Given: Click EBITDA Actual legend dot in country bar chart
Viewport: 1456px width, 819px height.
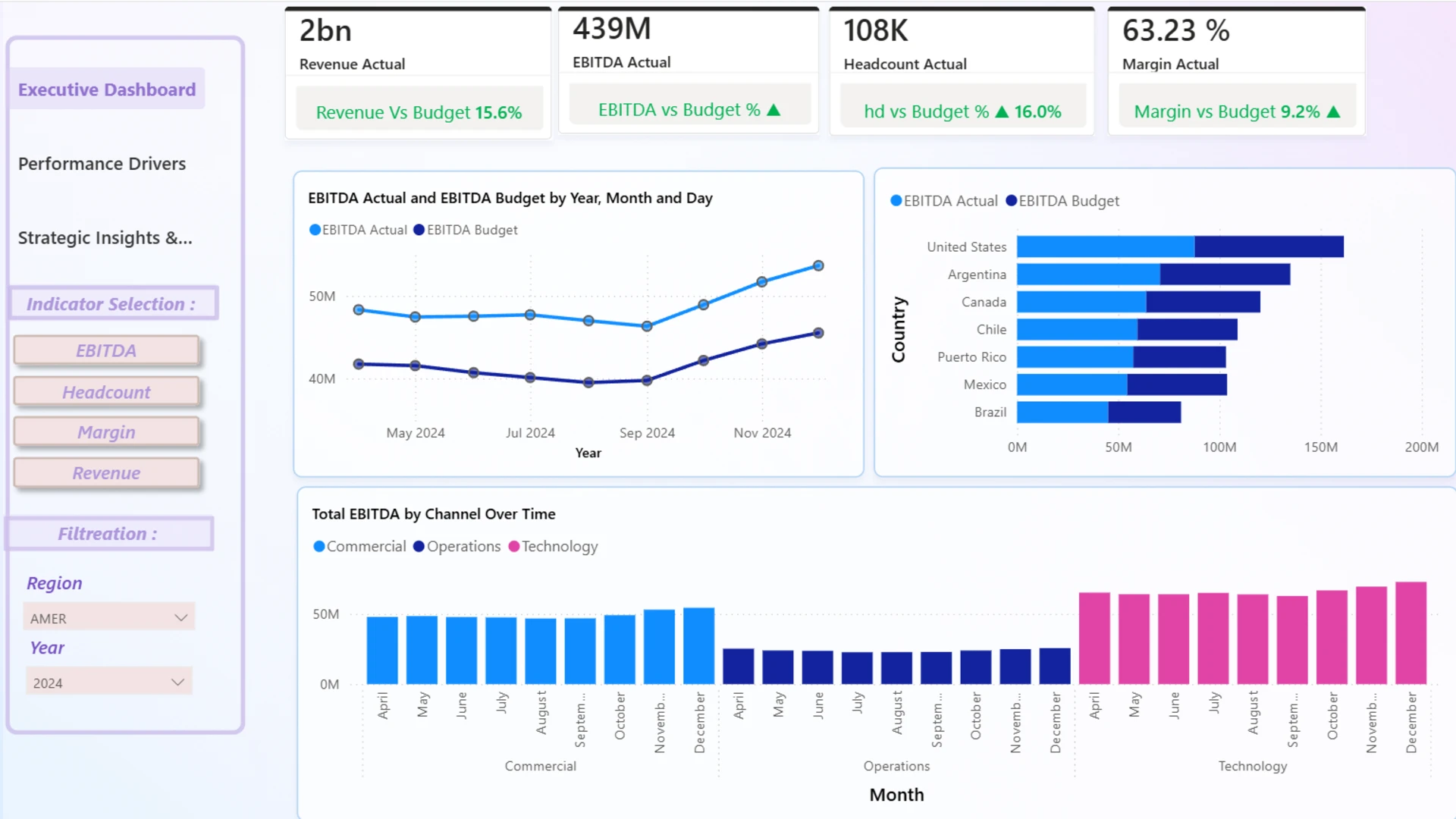Looking at the screenshot, I should point(896,201).
